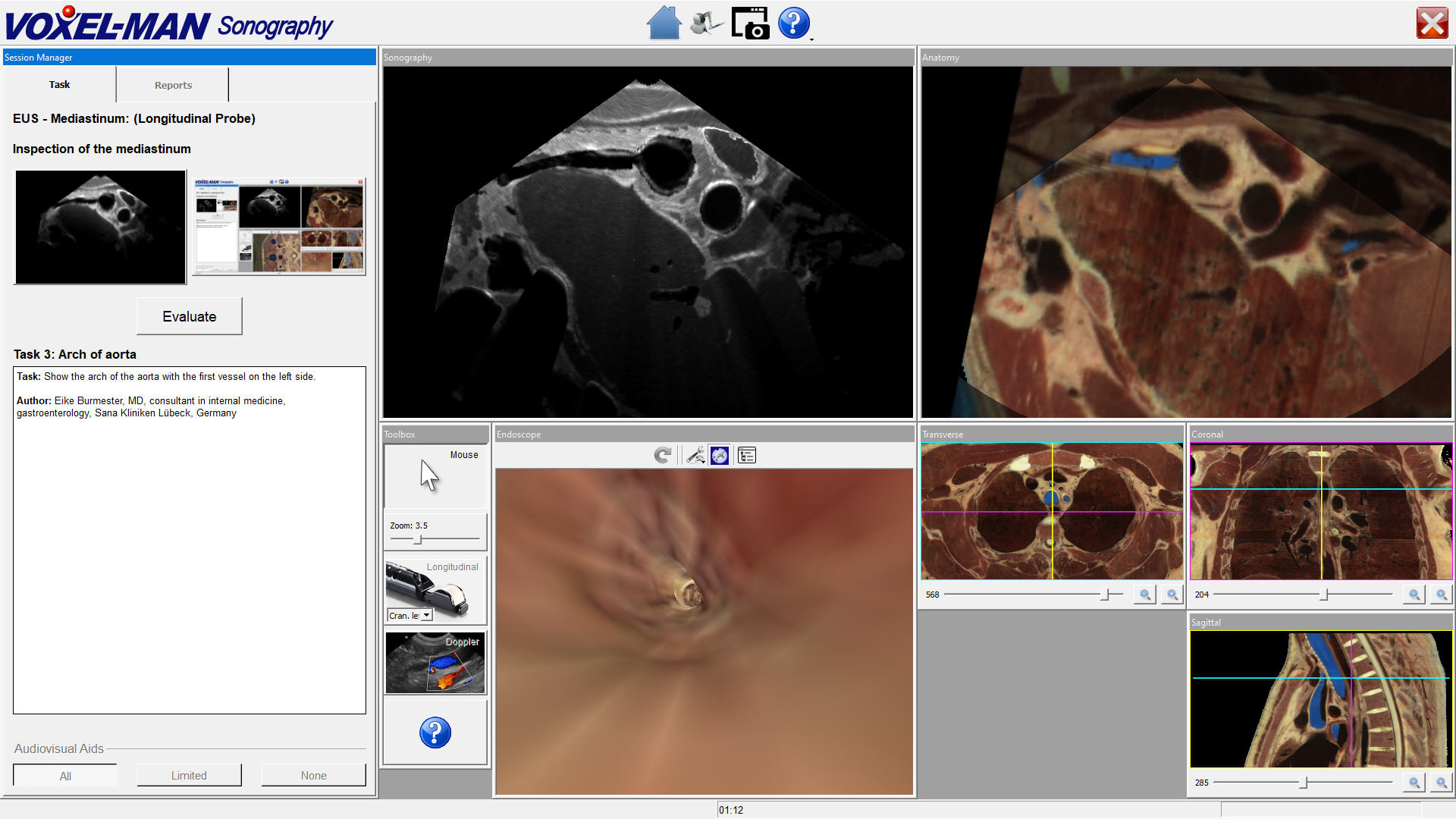This screenshot has width=1456, height=819.
Task: Select the Task tab
Action: (59, 85)
